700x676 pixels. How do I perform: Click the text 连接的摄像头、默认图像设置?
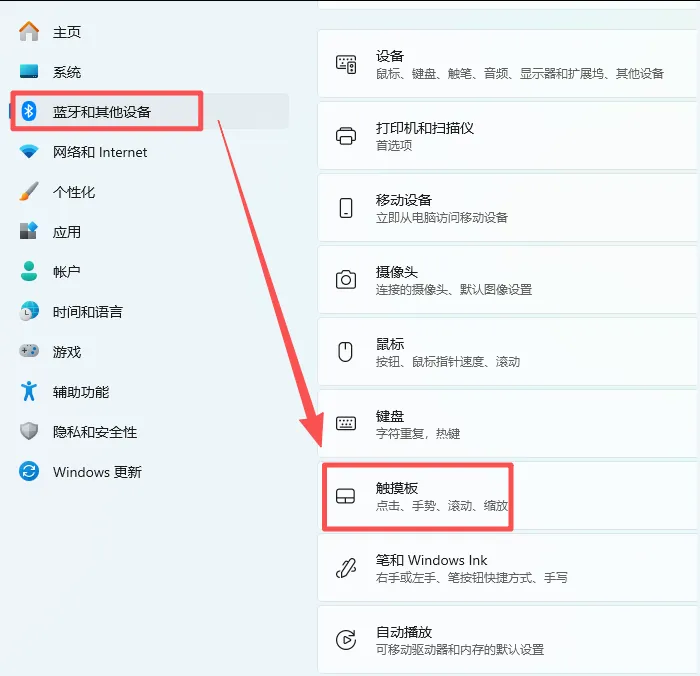454,289
